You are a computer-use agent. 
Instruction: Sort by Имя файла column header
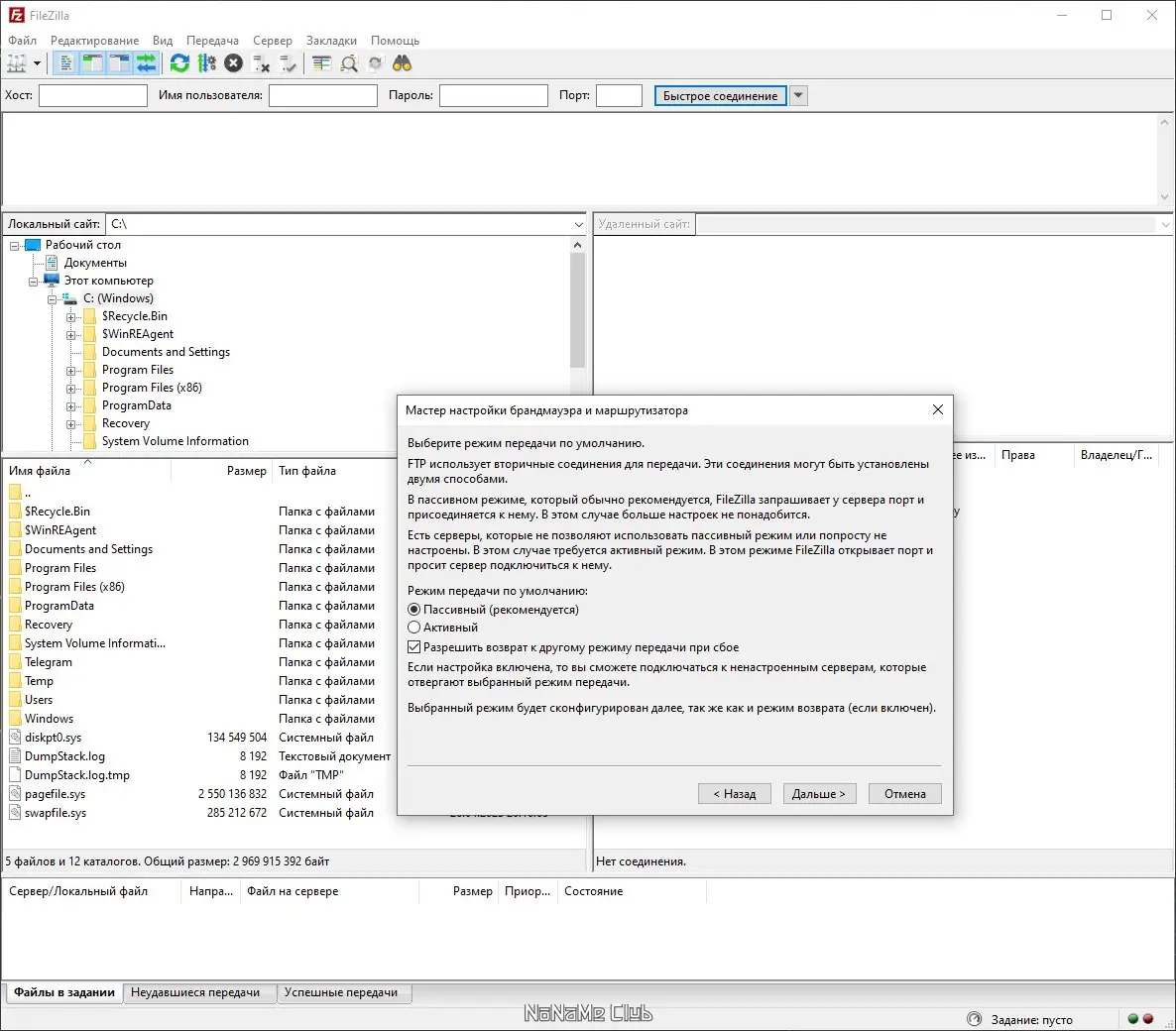86,471
